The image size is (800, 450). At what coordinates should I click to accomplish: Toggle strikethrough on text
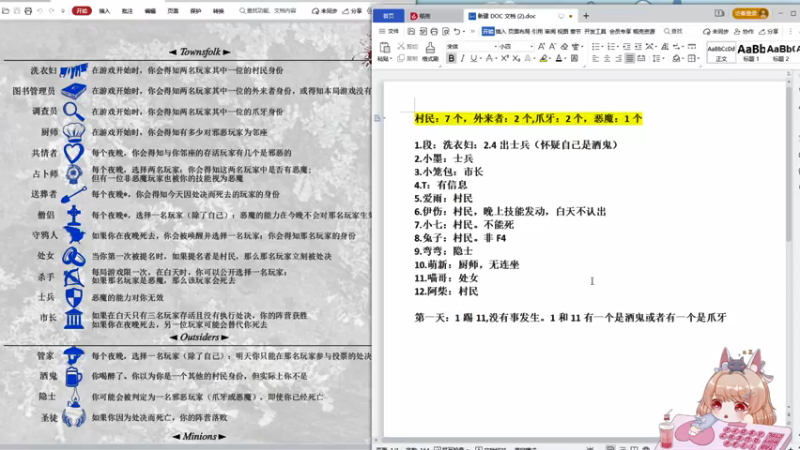tap(489, 59)
